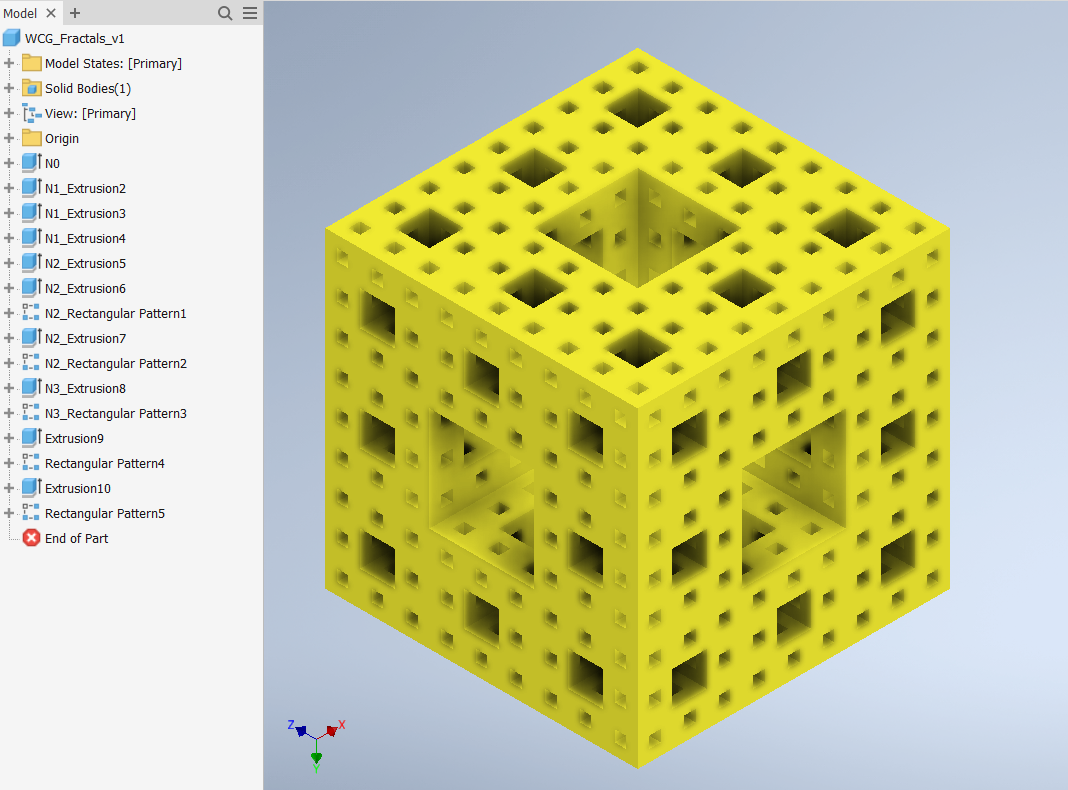Close the Model browser tab
1068x790 pixels.
click(x=51, y=13)
